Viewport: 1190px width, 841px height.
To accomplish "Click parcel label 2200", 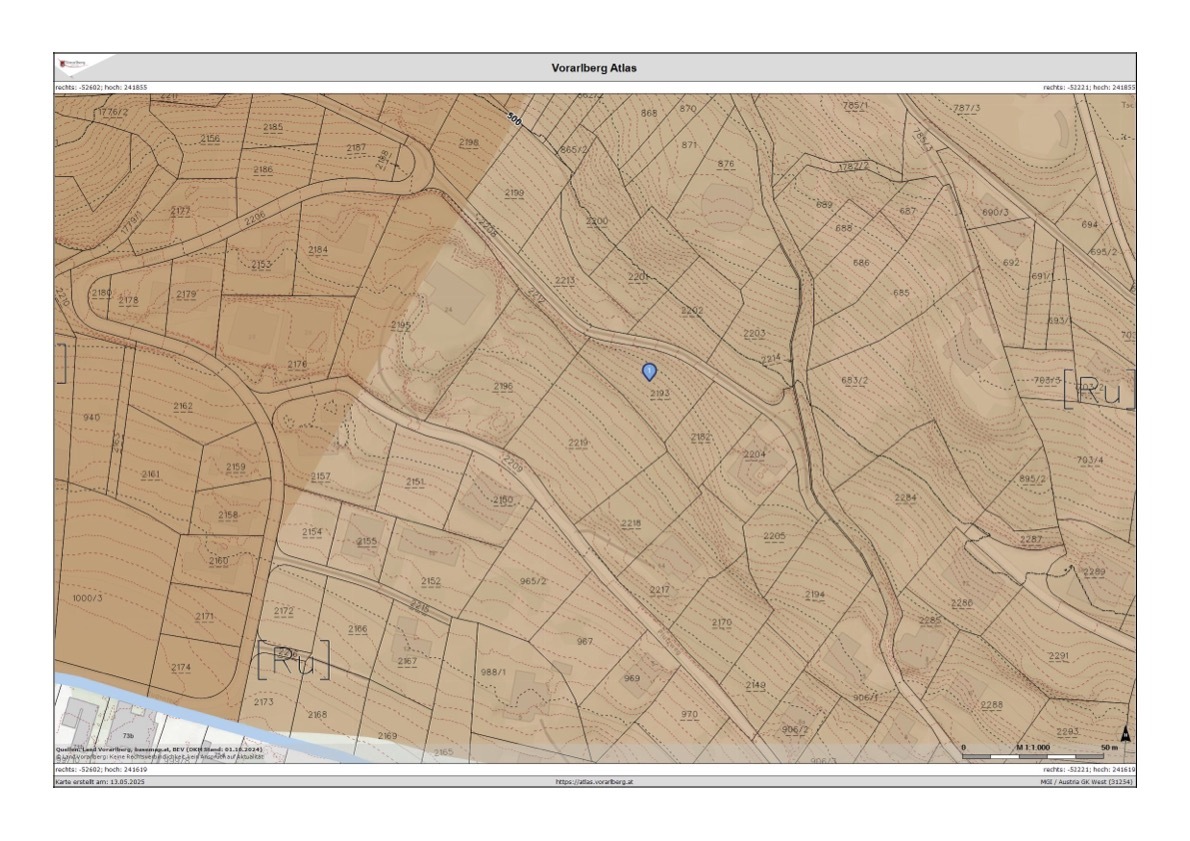I will [x=597, y=221].
